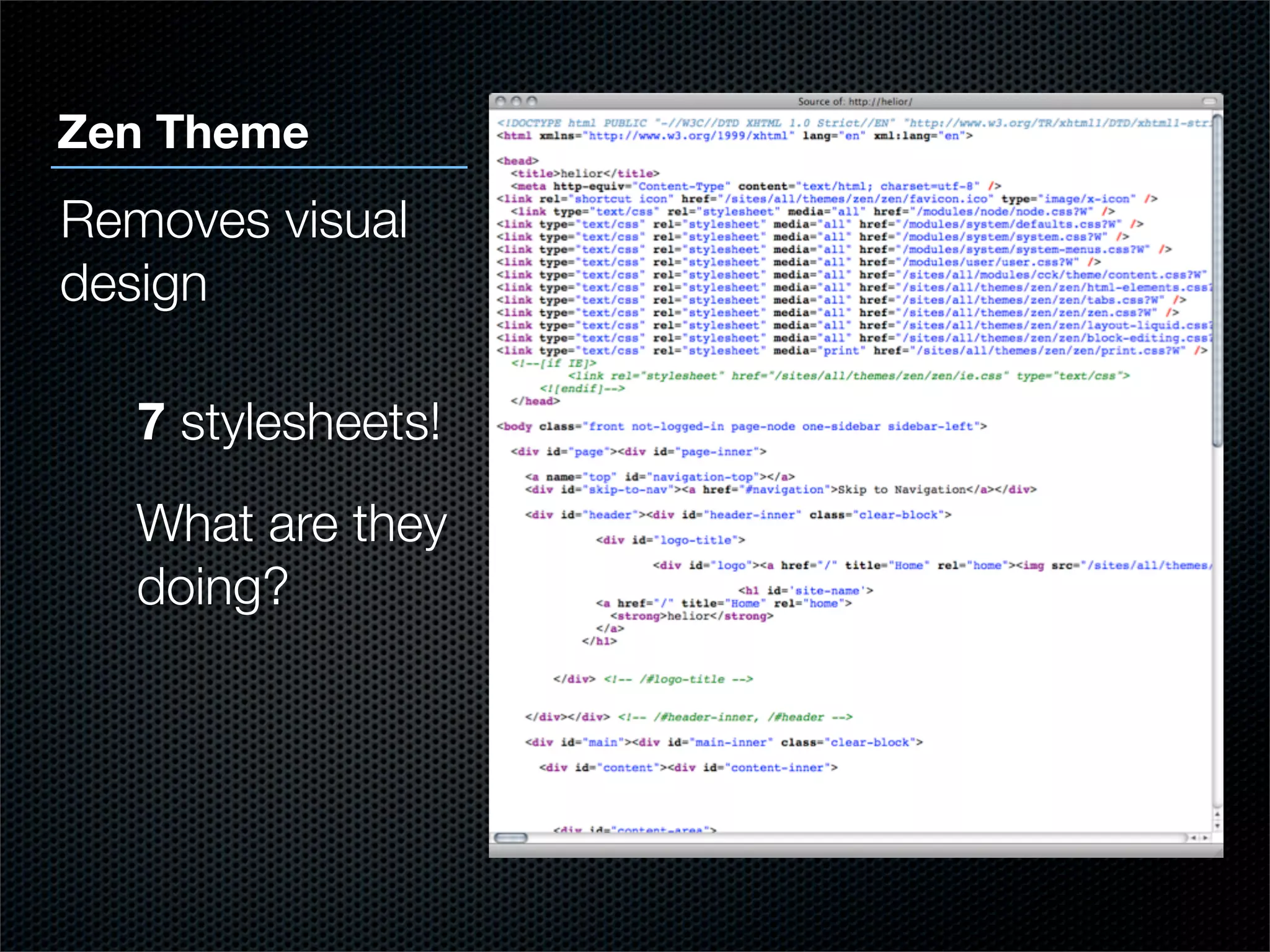1270x952 pixels.
Task: Click the body class line
Action: click(742, 426)
